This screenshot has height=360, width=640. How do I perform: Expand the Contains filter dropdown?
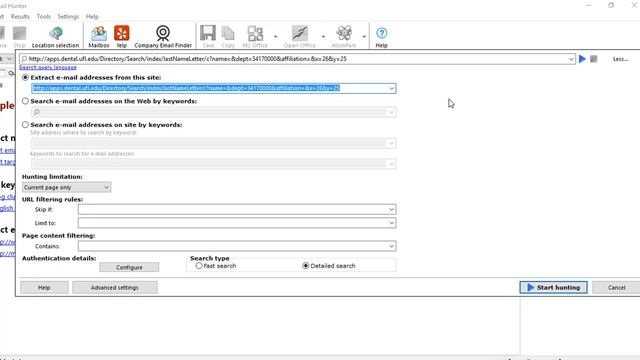[391, 246]
